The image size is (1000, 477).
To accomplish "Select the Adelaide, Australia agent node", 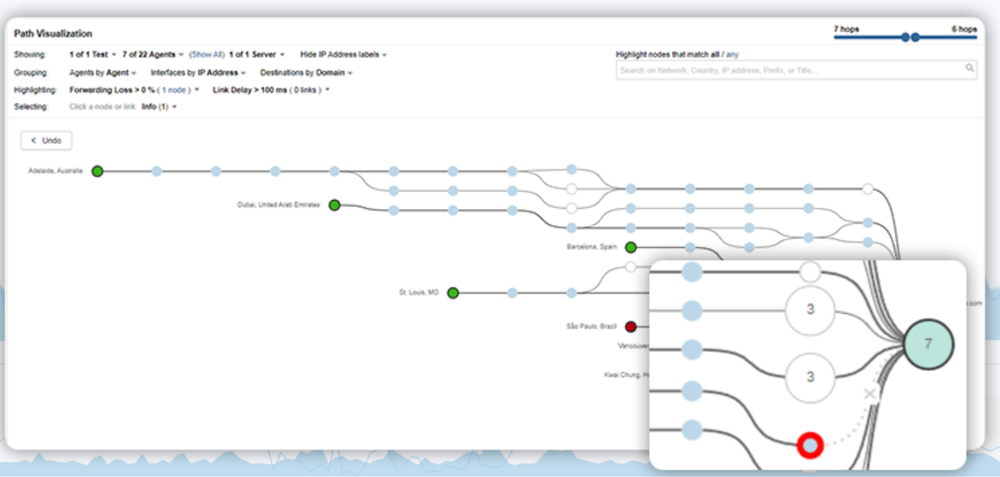I will (97, 171).
